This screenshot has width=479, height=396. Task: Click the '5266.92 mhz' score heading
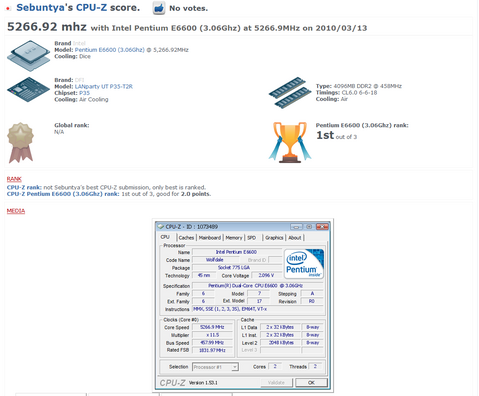(x=47, y=27)
